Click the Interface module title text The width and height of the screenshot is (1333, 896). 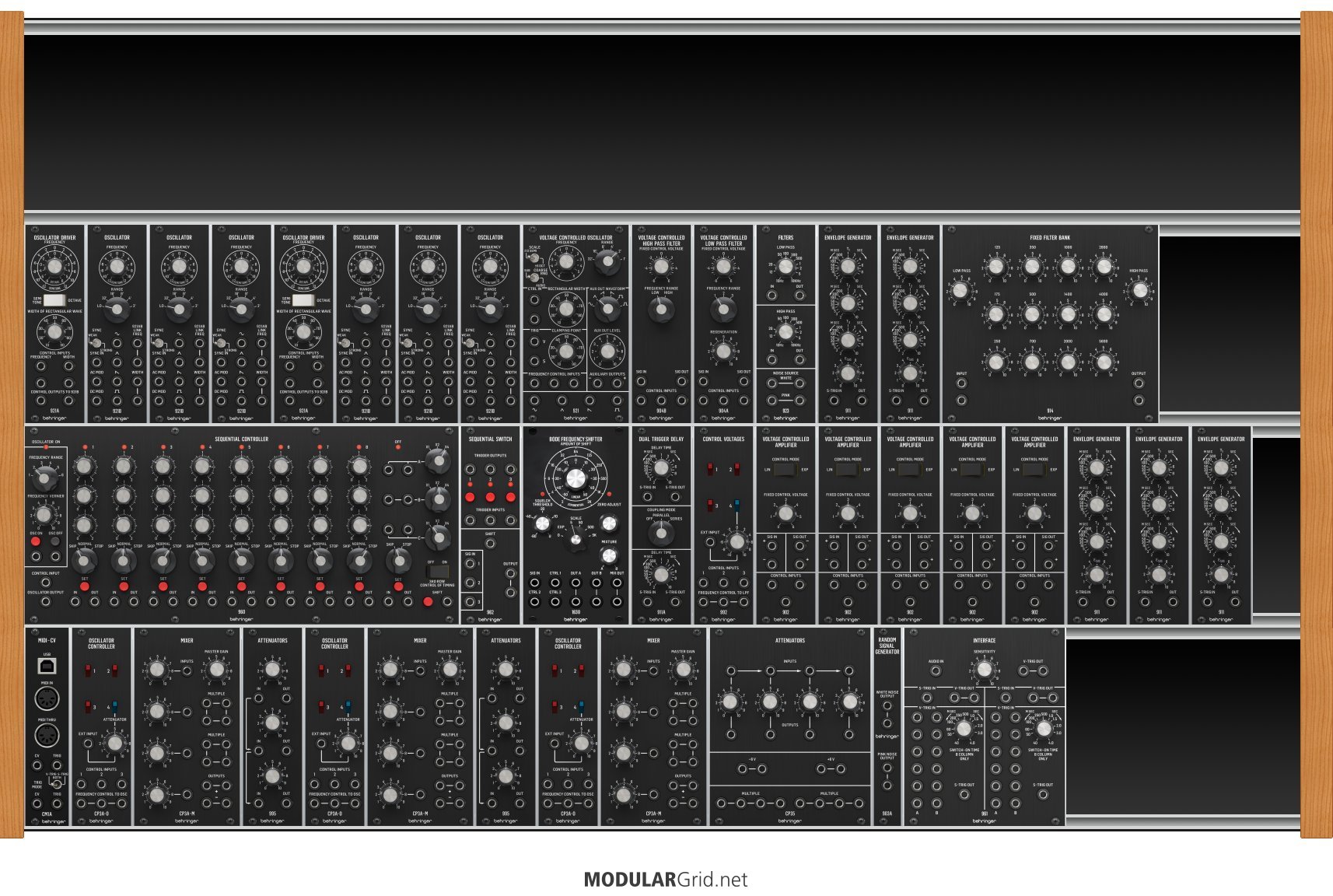pyautogui.click(x=984, y=641)
